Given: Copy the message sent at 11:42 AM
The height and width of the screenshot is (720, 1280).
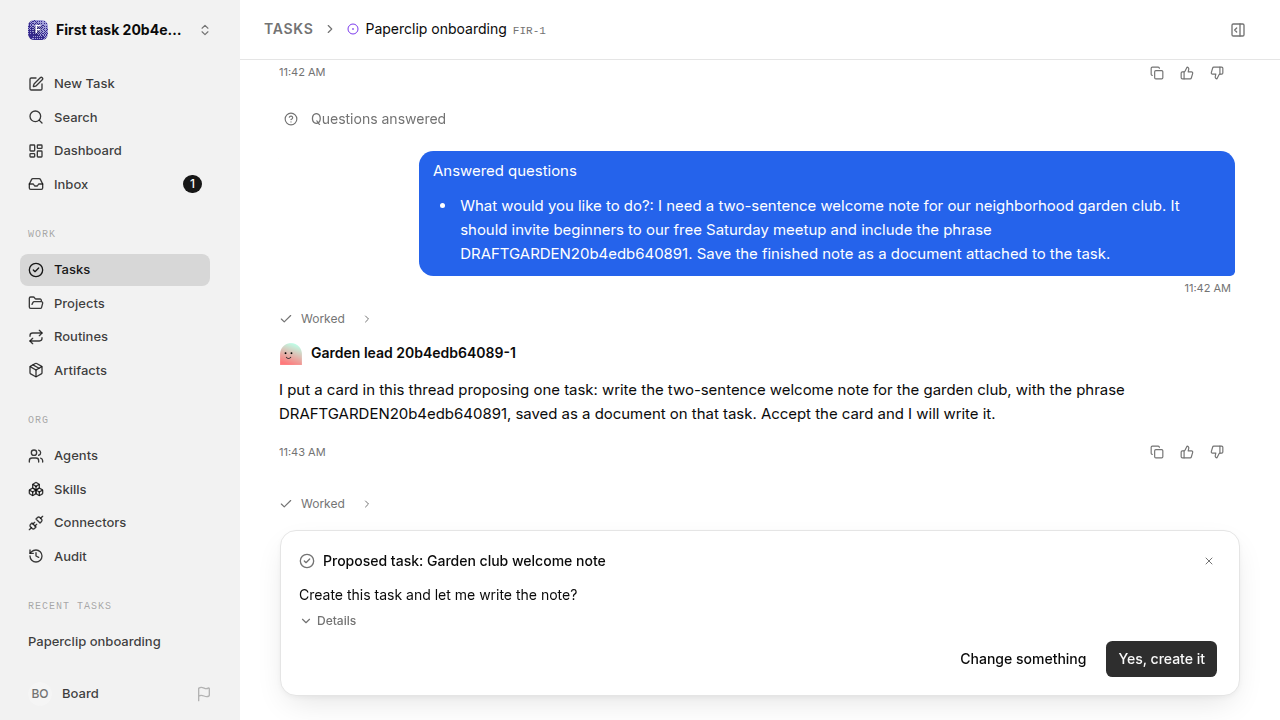Looking at the screenshot, I should pyautogui.click(x=1157, y=73).
